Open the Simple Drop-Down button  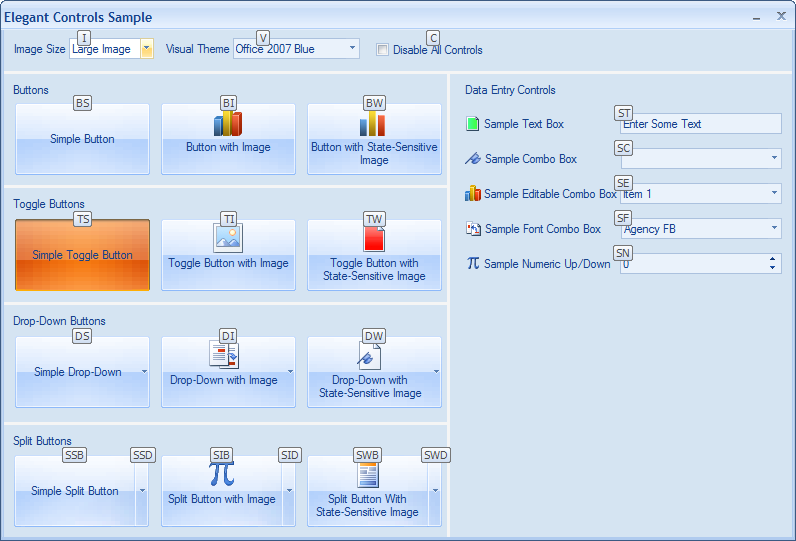(x=82, y=372)
